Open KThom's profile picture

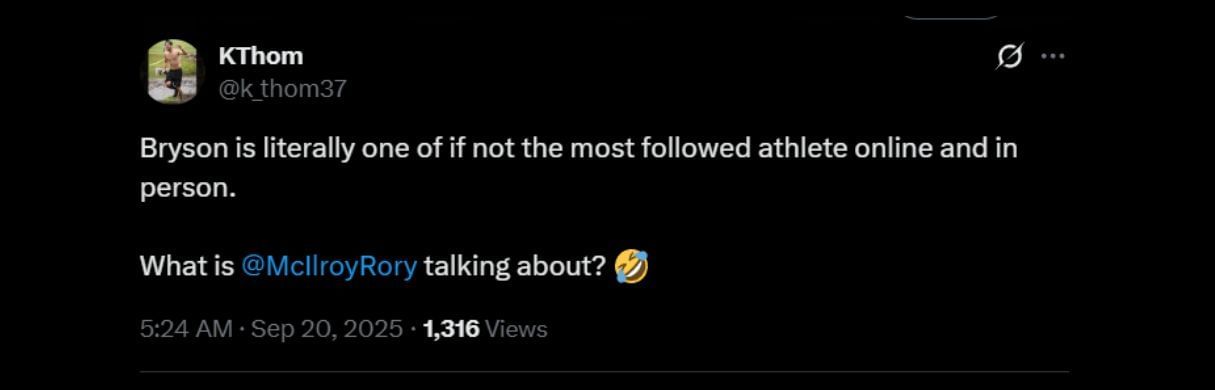tap(173, 71)
